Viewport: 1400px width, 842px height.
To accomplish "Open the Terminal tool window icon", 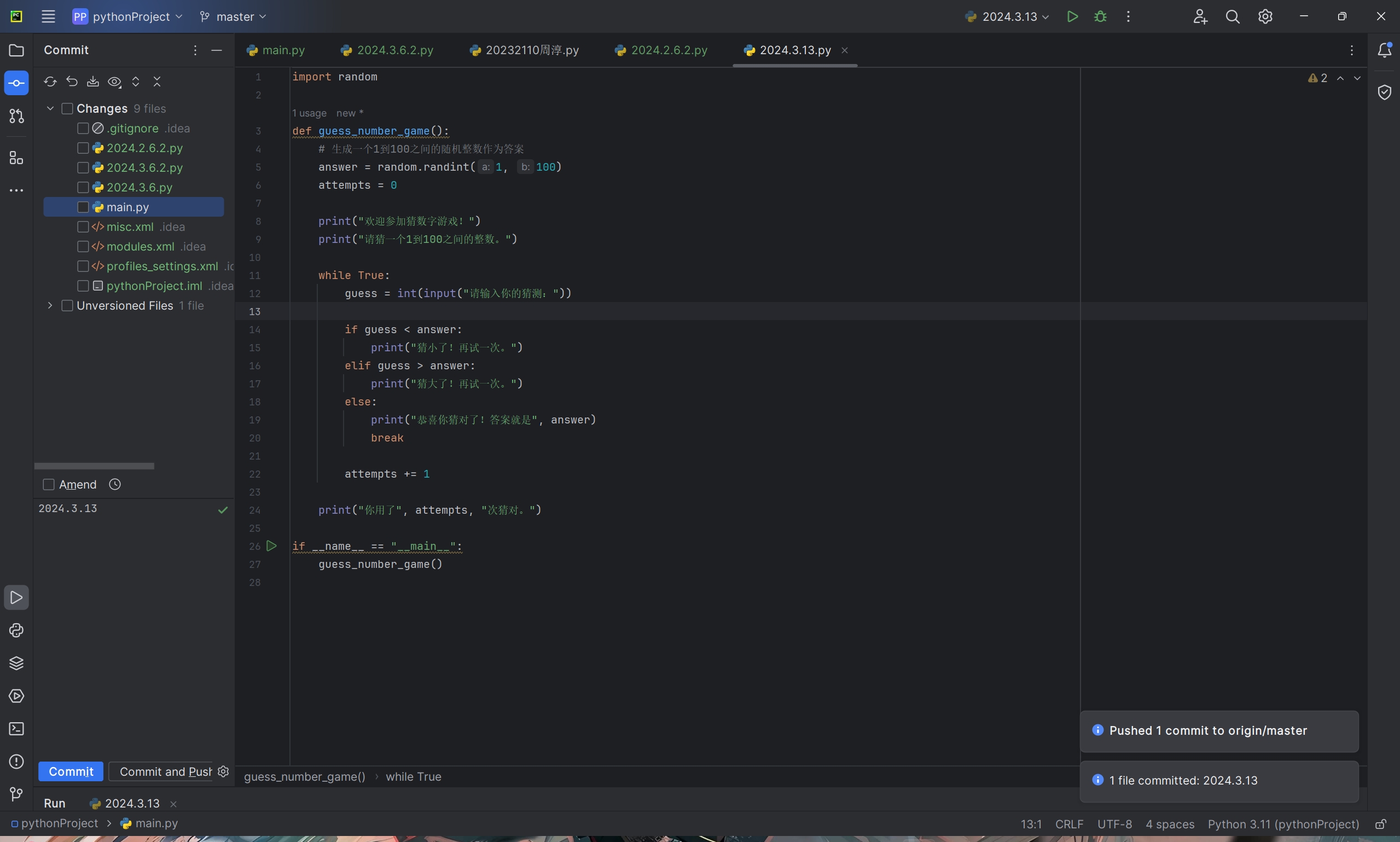I will [x=16, y=729].
